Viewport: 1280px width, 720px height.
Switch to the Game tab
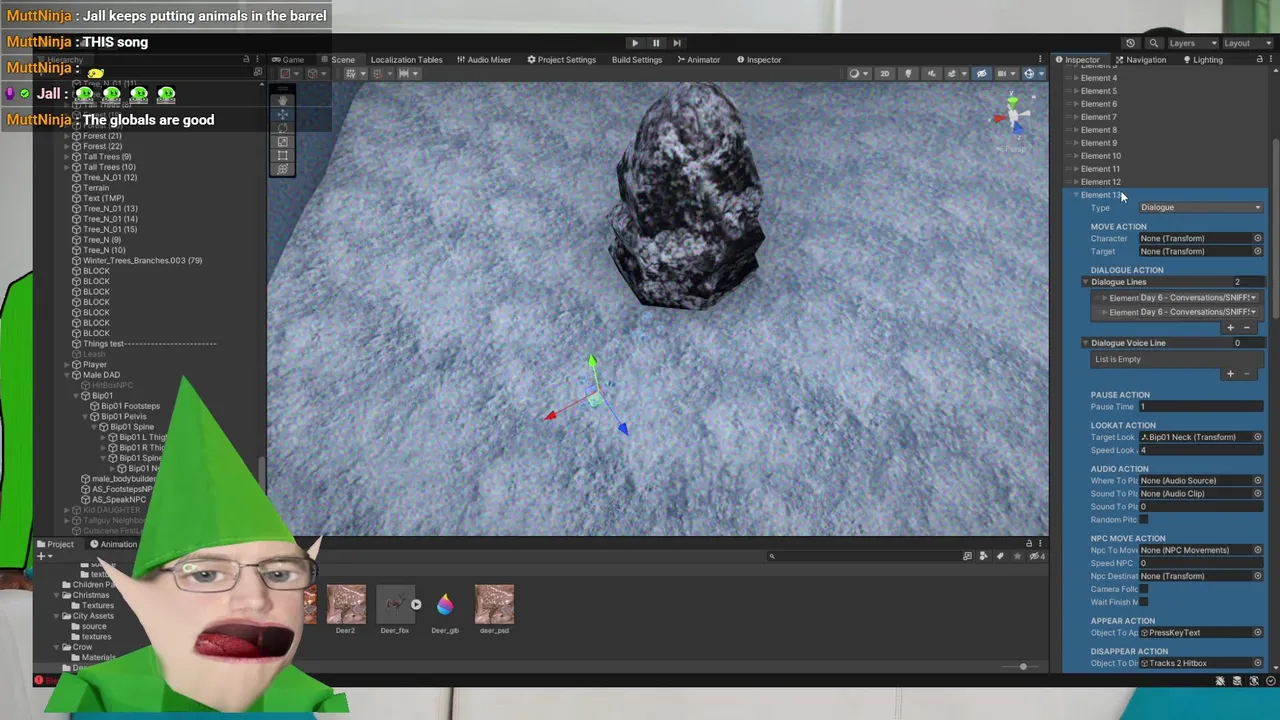[x=288, y=60]
